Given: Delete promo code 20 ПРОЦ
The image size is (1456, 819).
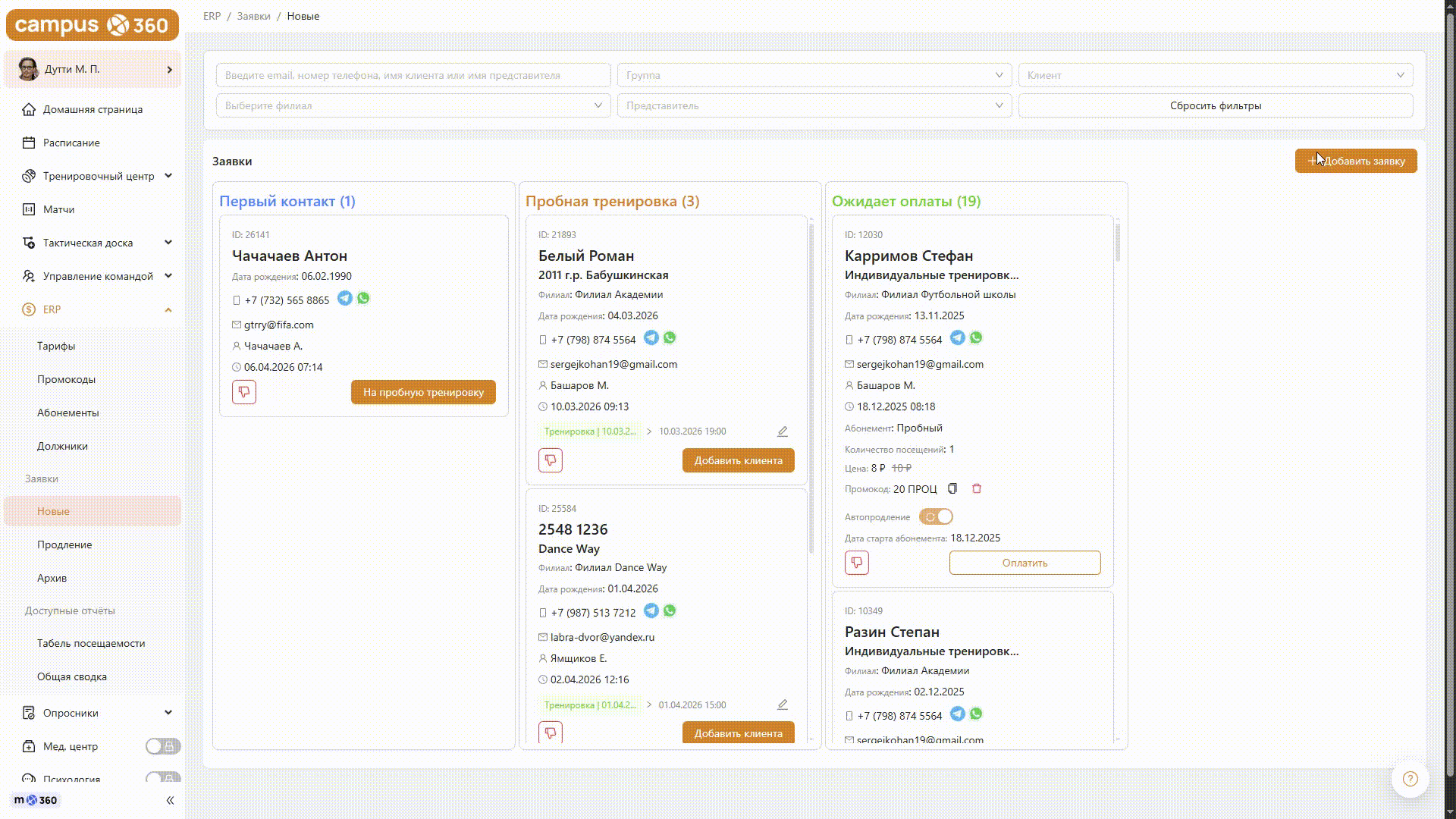Looking at the screenshot, I should point(977,489).
